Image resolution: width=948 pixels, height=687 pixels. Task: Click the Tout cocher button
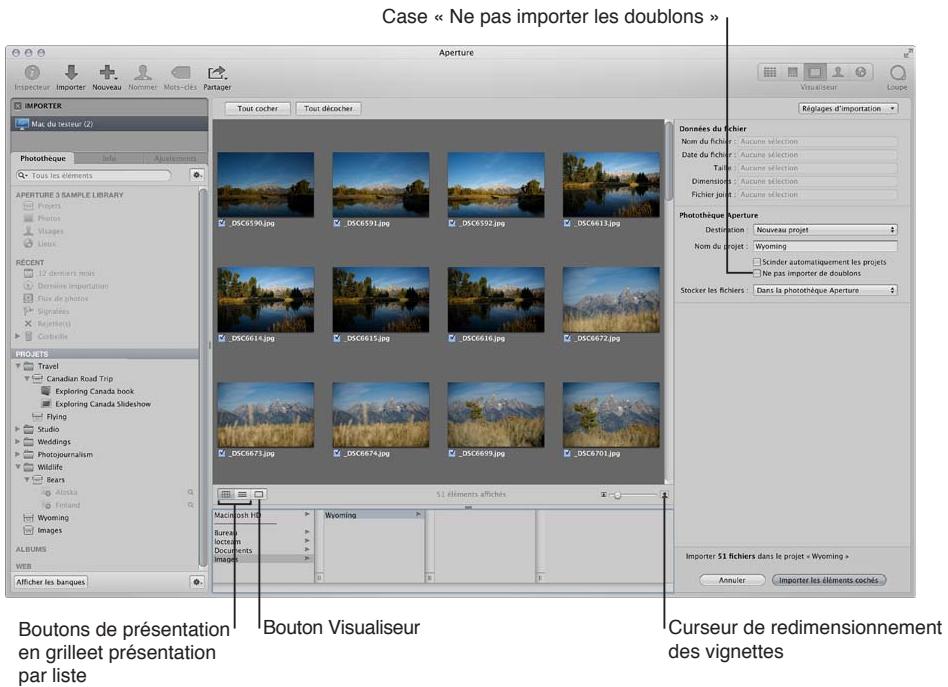click(258, 109)
